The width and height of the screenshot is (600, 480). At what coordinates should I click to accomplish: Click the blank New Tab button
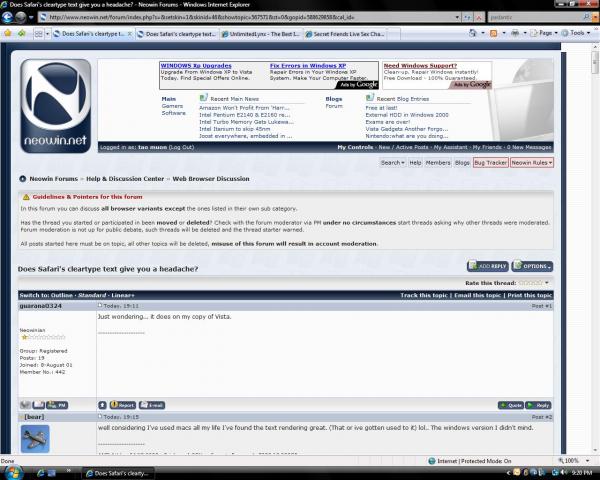(394, 34)
